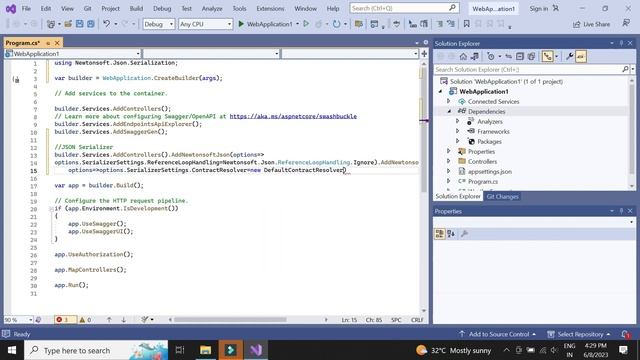Click the Solution Explorer Home icon
The height and width of the screenshot is (360, 640).
pos(463,57)
